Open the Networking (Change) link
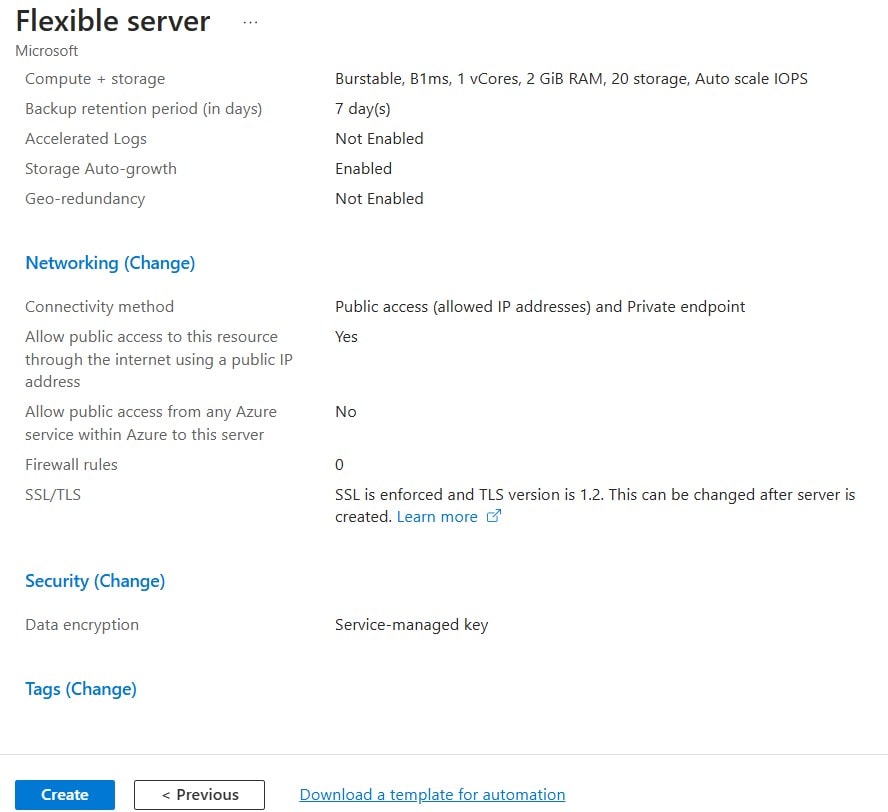The image size is (888, 812). (110, 263)
